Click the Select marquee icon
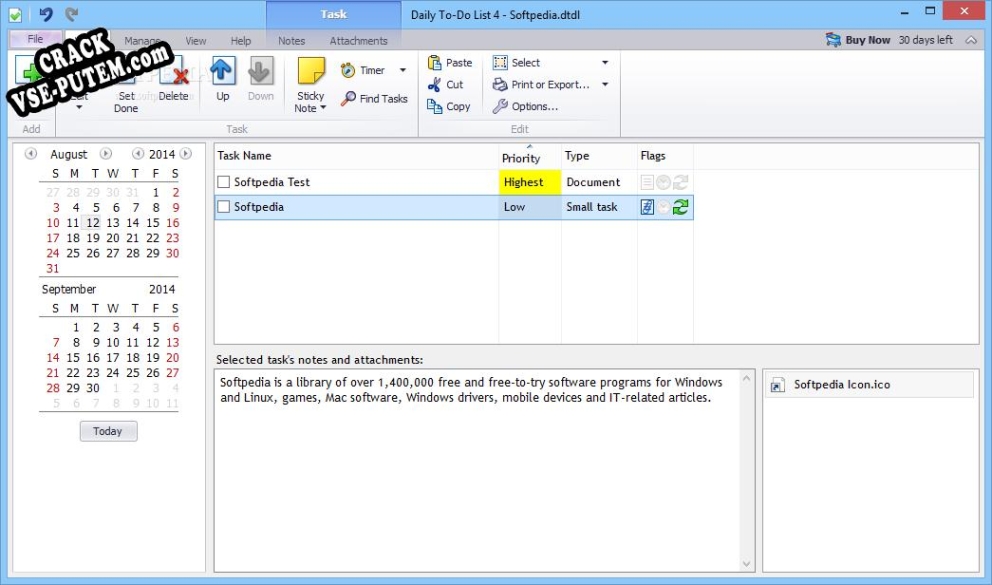 pos(500,63)
